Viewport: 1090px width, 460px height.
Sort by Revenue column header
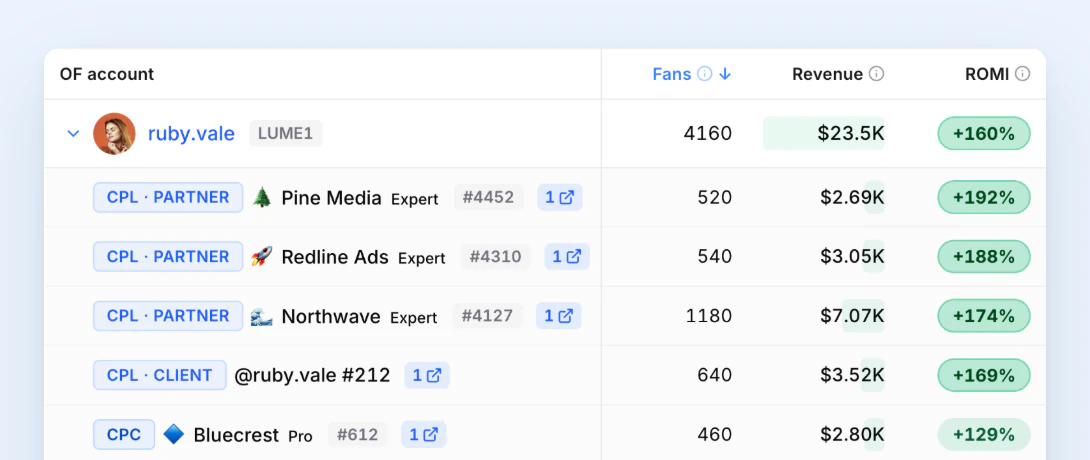pyautogui.click(x=827, y=74)
